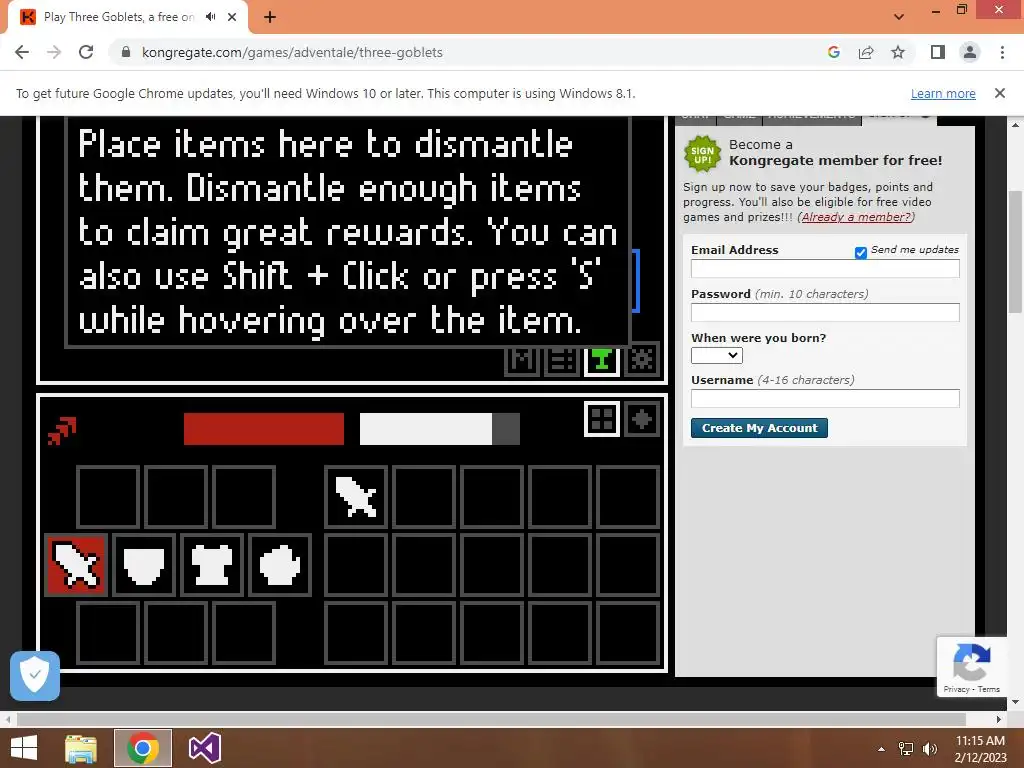Share this page via share icon
This screenshot has width=1024, height=768.
point(866,52)
